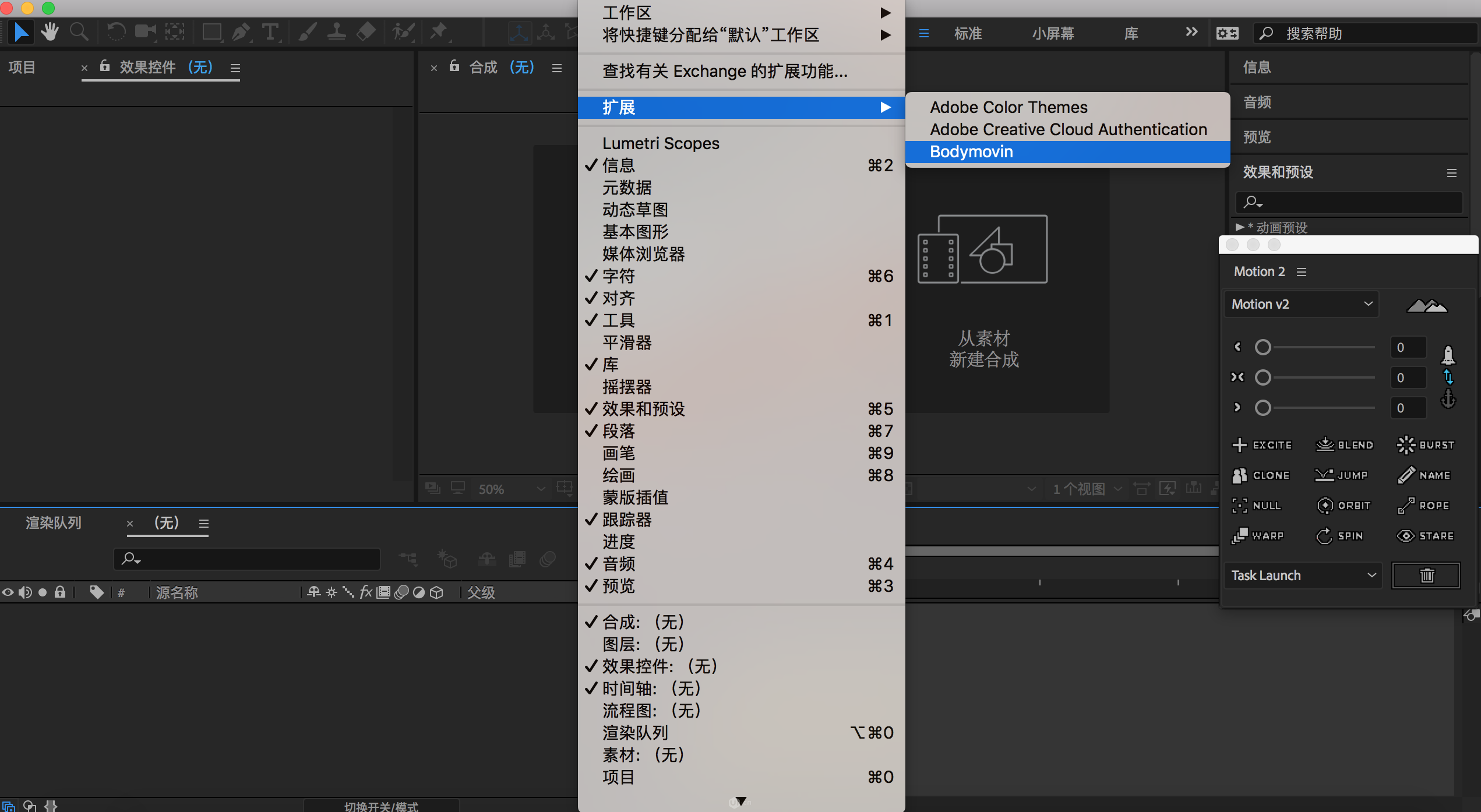Expand the 动画预设 tree item
The height and width of the screenshot is (812, 1481).
point(1239,227)
